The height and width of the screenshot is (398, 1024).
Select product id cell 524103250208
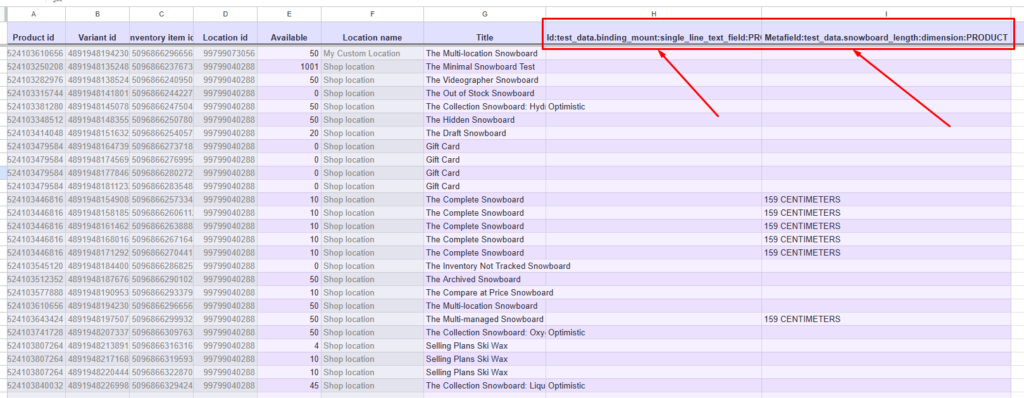[36, 67]
